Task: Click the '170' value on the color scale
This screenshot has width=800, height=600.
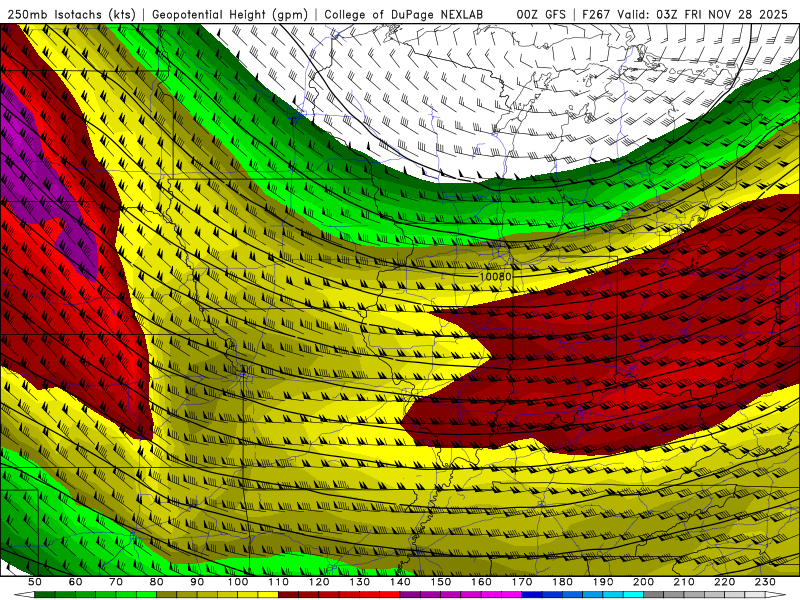Action: point(522,582)
